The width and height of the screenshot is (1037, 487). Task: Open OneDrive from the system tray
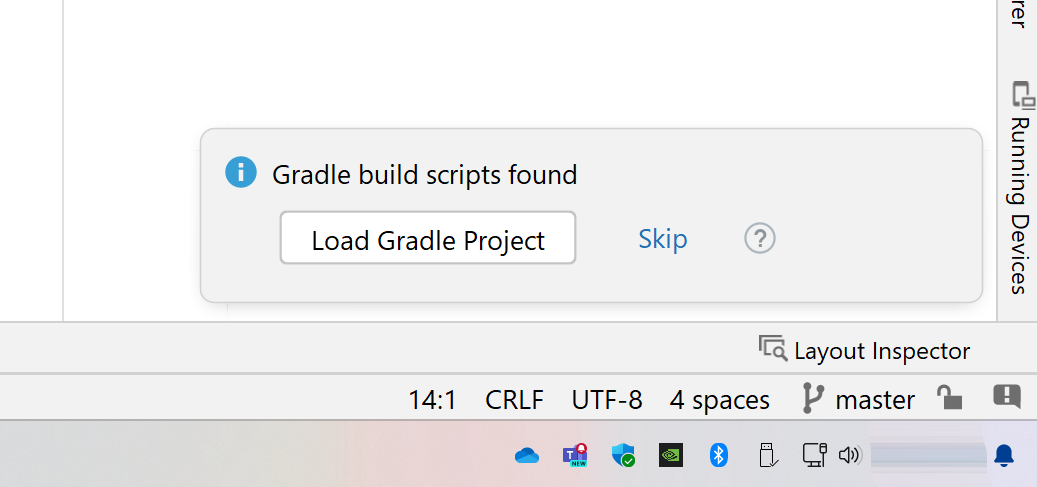click(x=527, y=456)
